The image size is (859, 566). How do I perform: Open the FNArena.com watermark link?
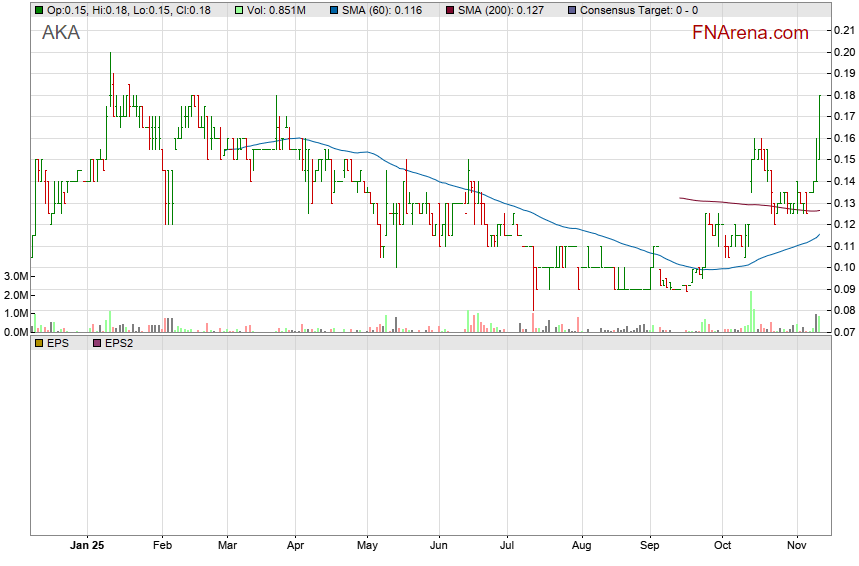click(x=750, y=33)
